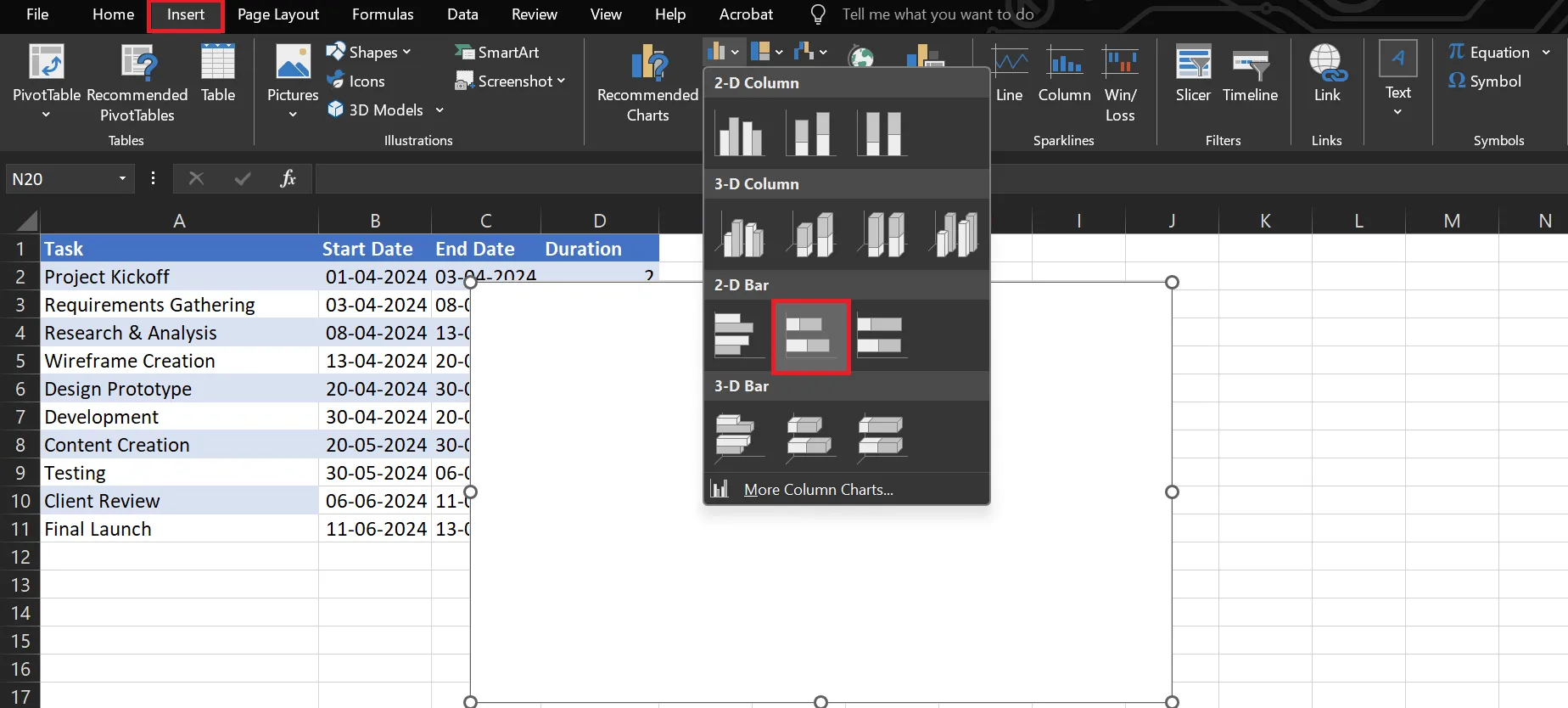This screenshot has height=708, width=1568.
Task: Choose the 2-D Clustered Column chart icon
Action: click(740, 134)
